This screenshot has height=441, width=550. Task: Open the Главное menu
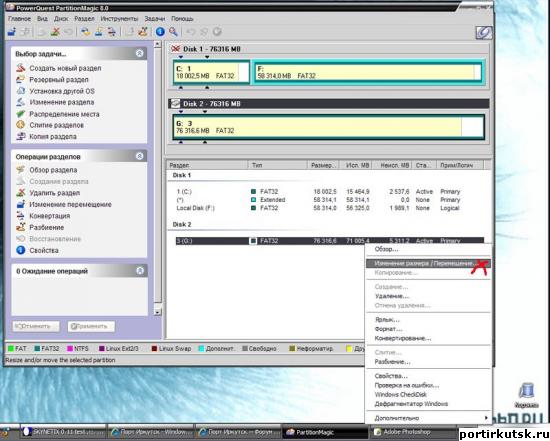(20, 19)
